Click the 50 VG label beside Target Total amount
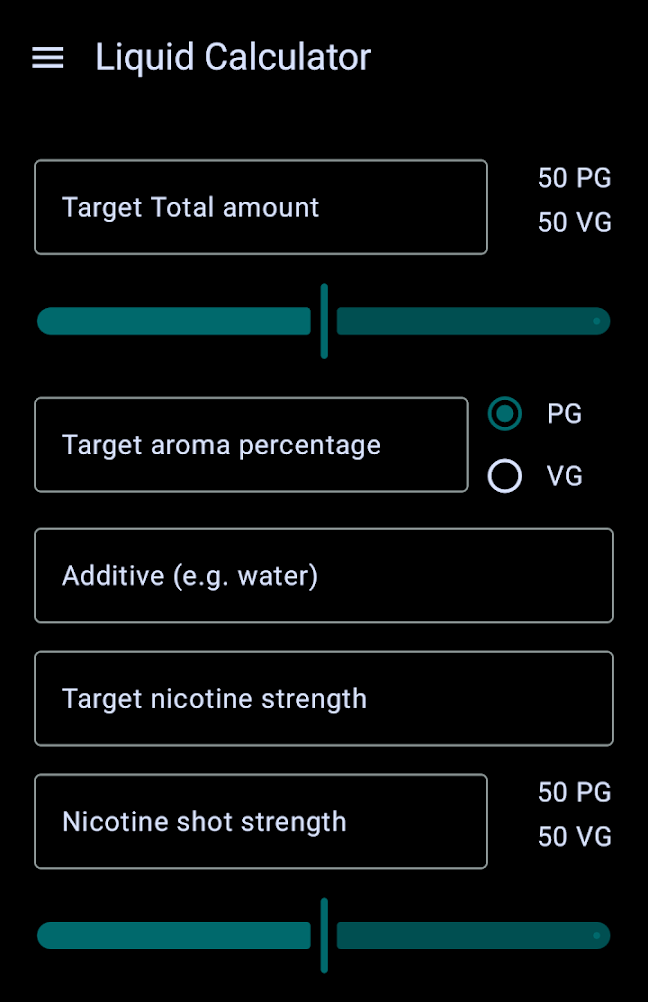The image size is (648, 1002). click(x=574, y=222)
